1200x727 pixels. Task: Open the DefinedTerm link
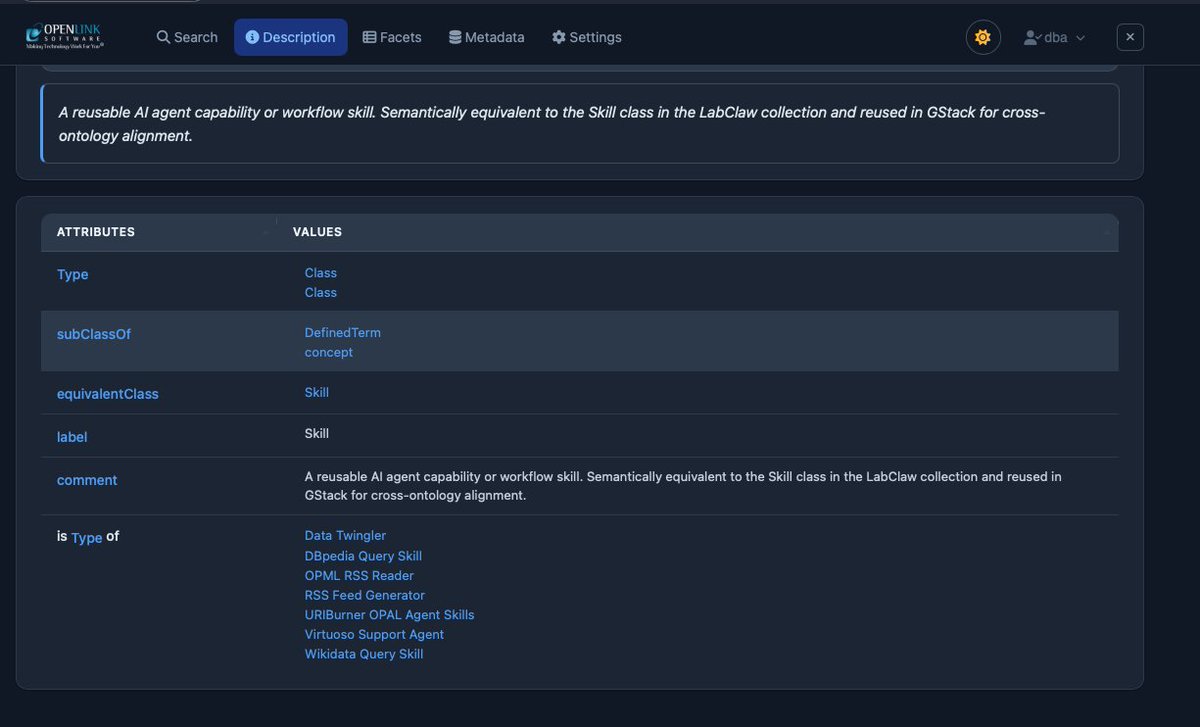pos(343,333)
